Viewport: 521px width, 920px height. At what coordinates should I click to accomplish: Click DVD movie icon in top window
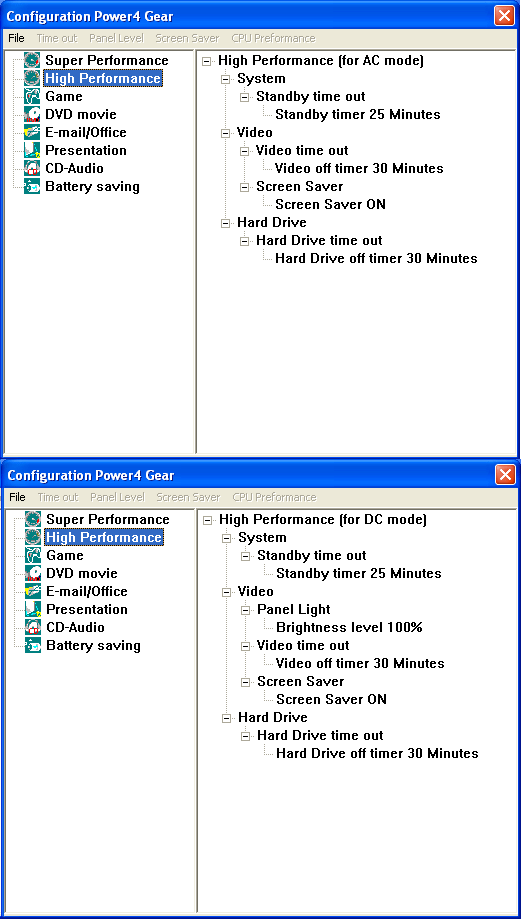[x=32, y=114]
